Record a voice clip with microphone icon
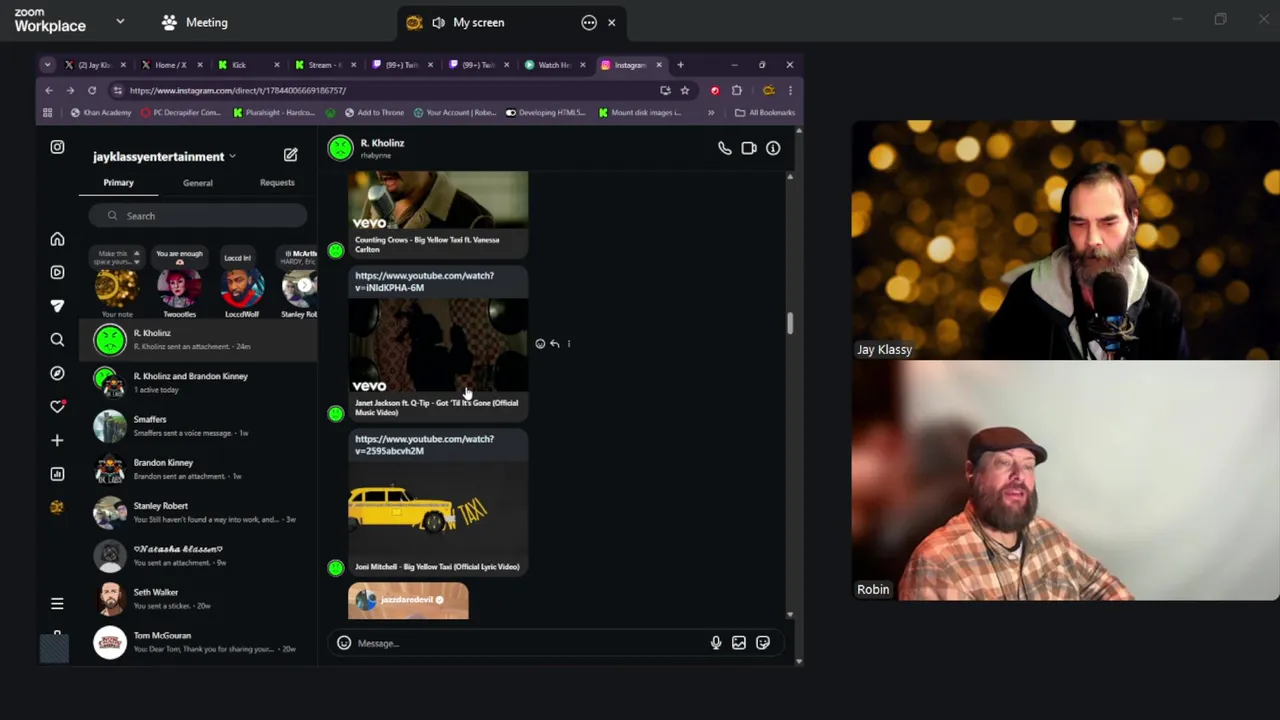The width and height of the screenshot is (1280, 720). 716,643
